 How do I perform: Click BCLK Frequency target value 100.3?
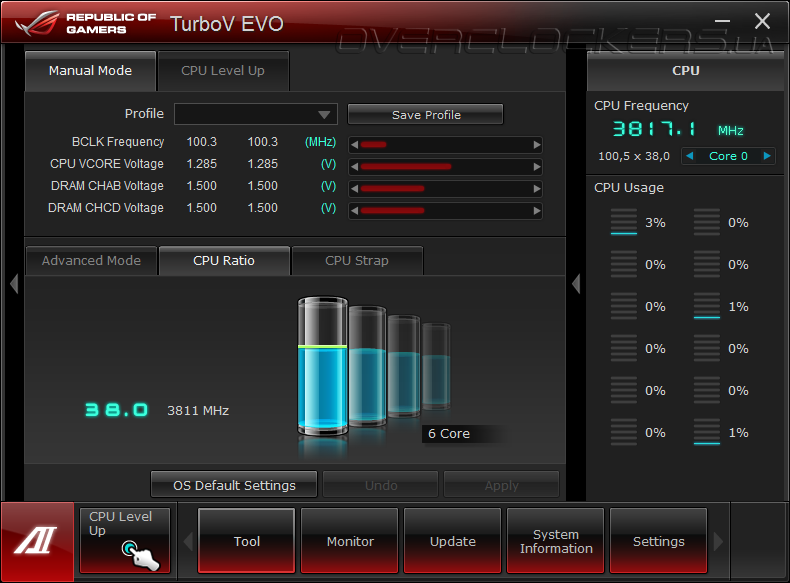(262, 142)
